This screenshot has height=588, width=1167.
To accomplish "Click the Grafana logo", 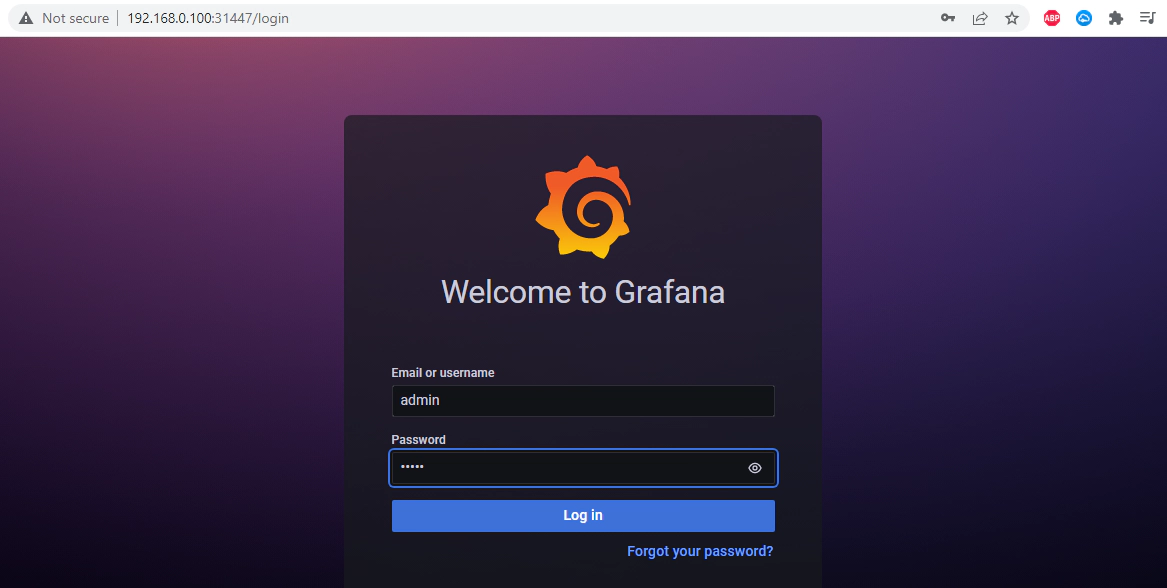I will click(584, 207).
